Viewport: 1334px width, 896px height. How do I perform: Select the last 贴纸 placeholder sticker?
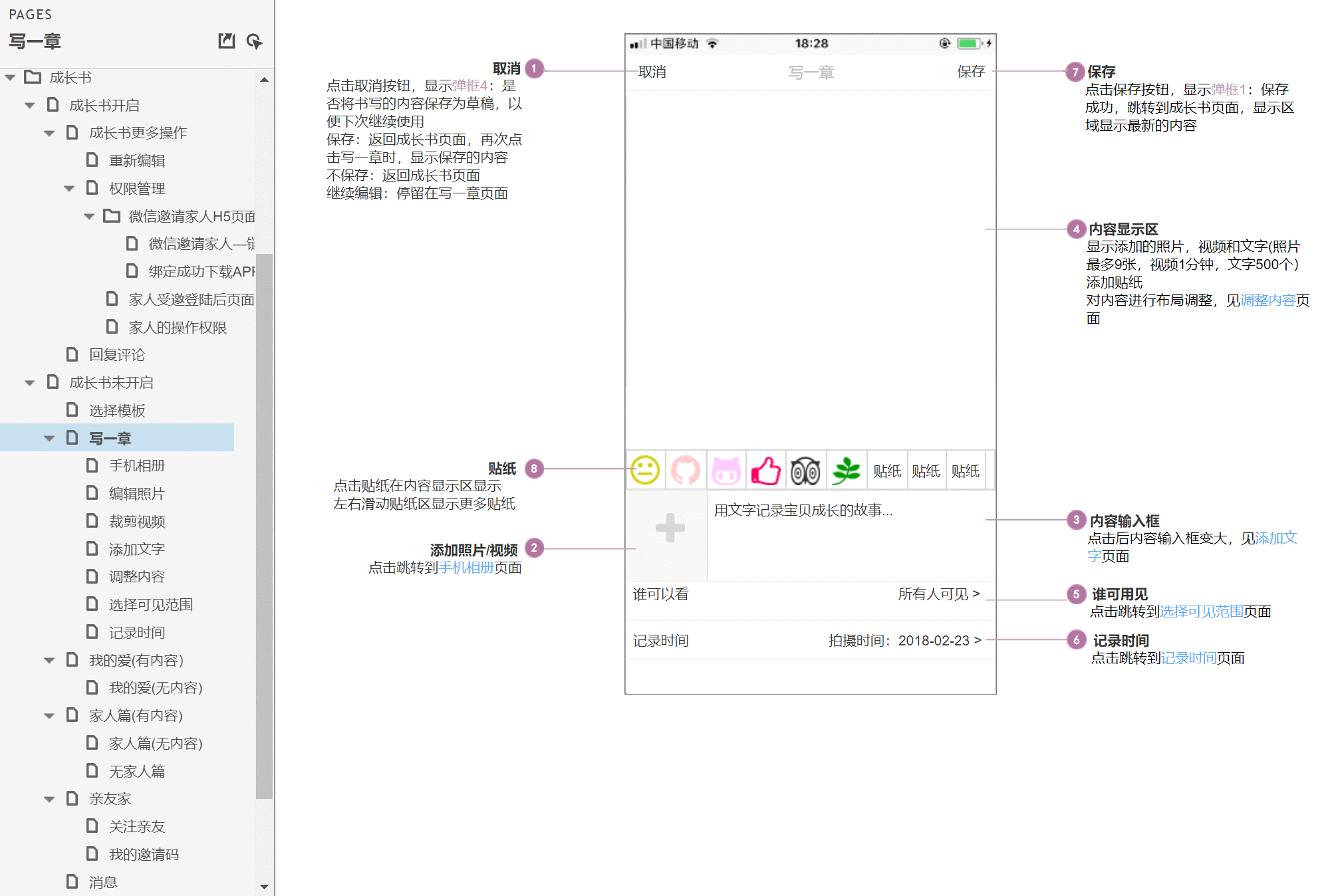click(x=965, y=471)
